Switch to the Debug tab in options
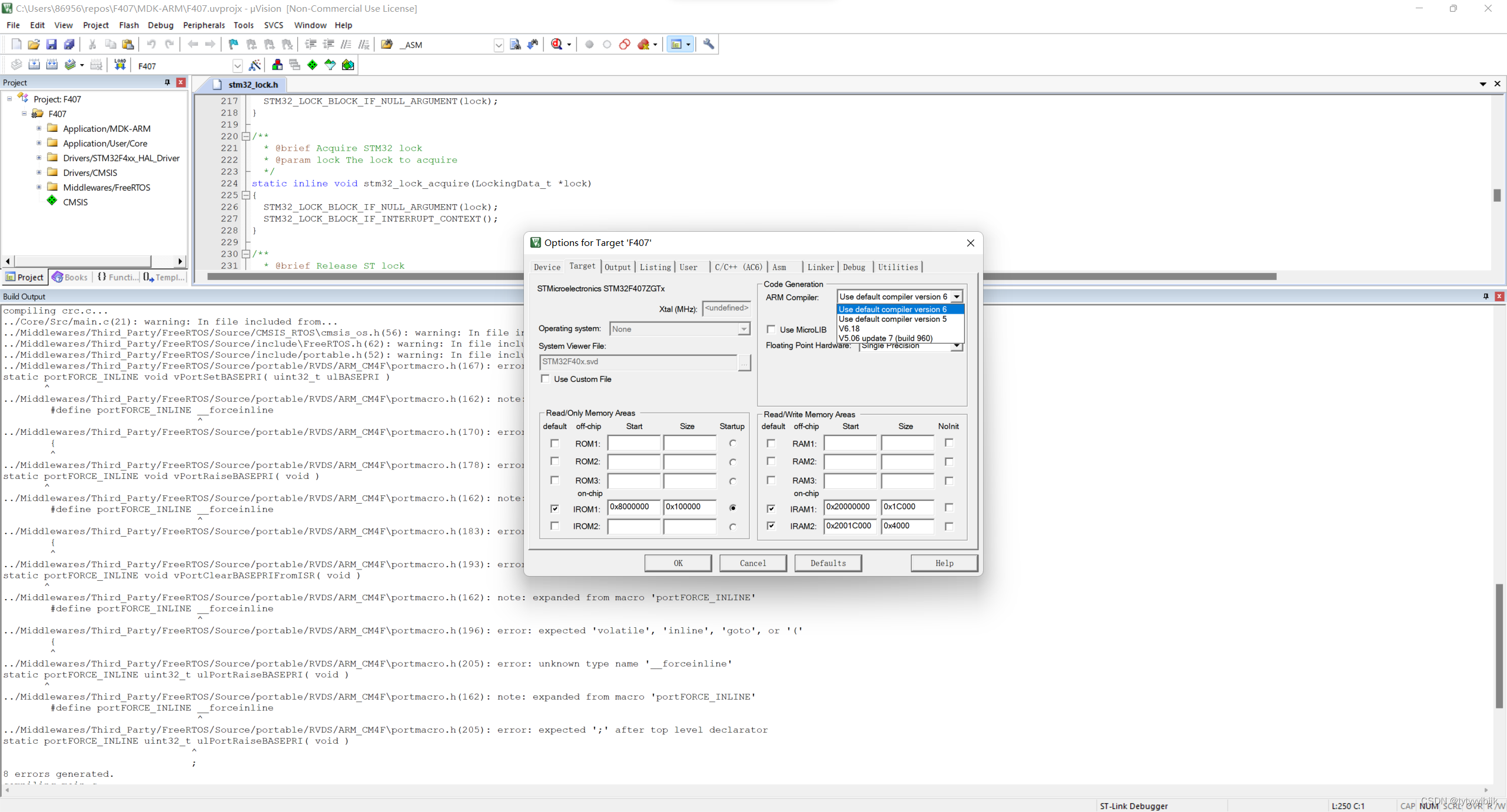The image size is (1507, 812). point(854,267)
